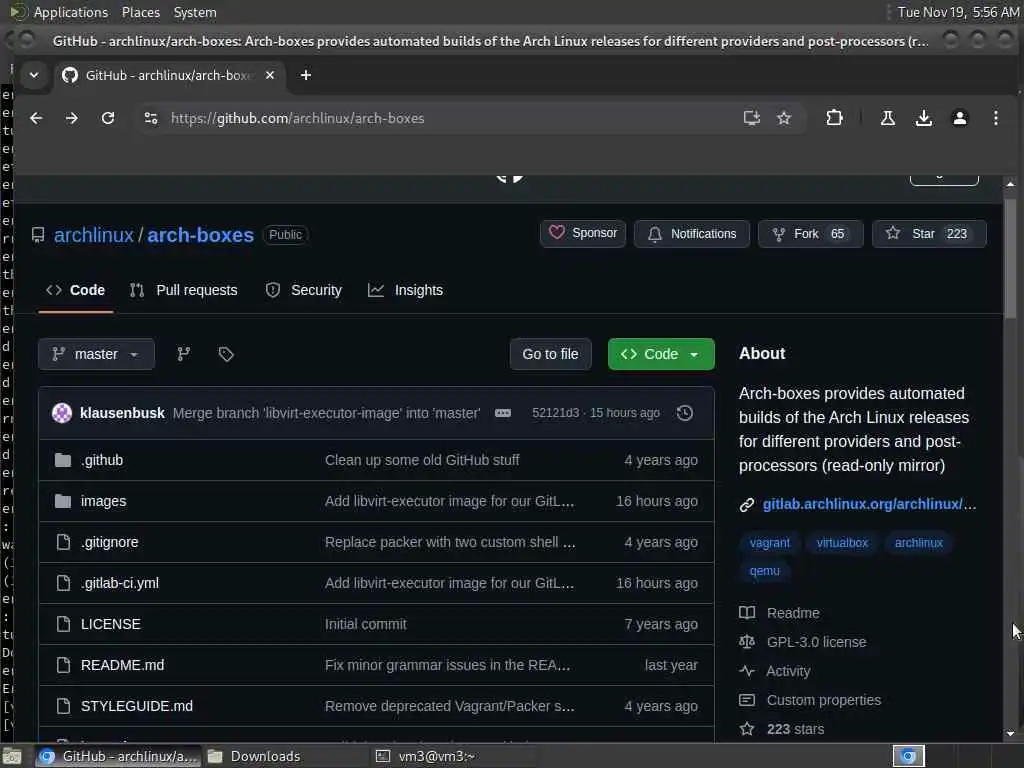Switch to the Security tab
Viewport: 1024px width, 768px height.
(x=304, y=290)
